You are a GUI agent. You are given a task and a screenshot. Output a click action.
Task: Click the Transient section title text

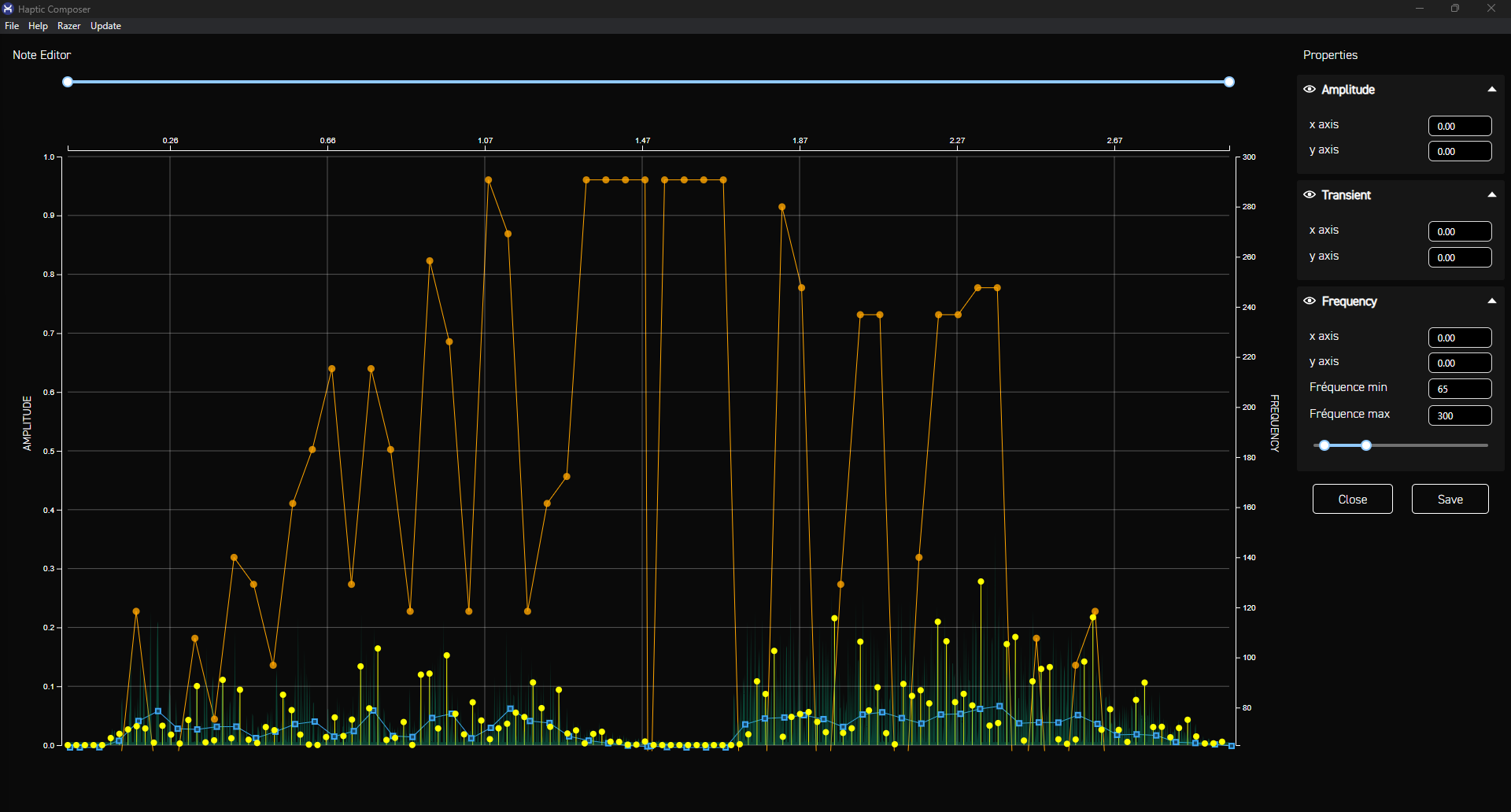click(x=1346, y=195)
